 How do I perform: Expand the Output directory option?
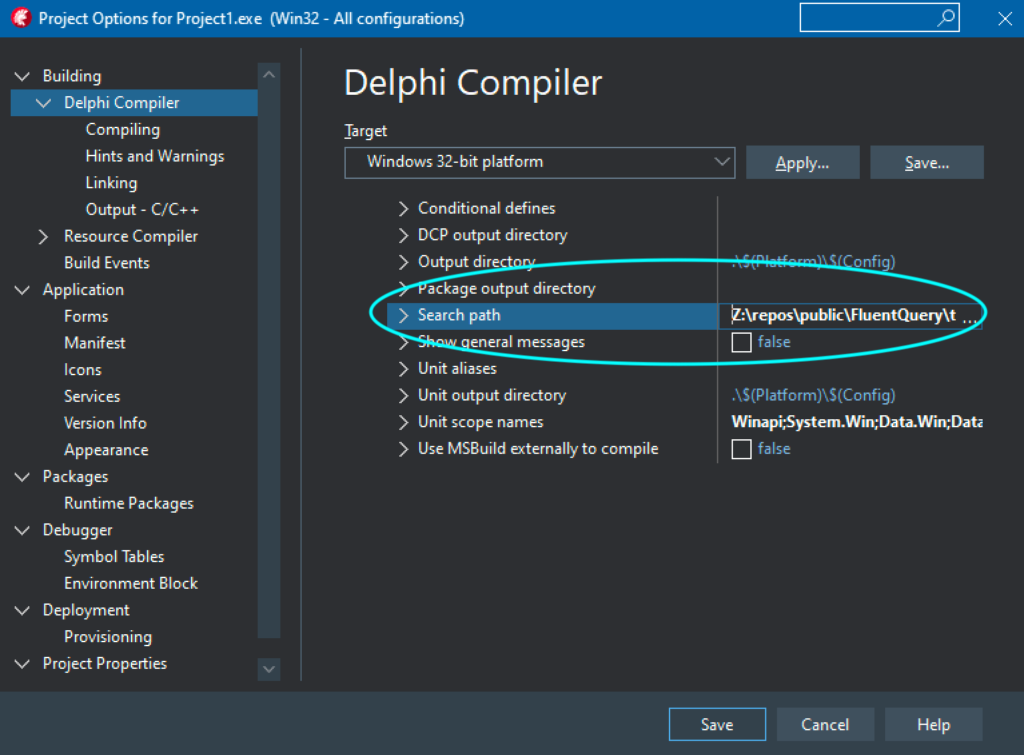click(x=404, y=262)
